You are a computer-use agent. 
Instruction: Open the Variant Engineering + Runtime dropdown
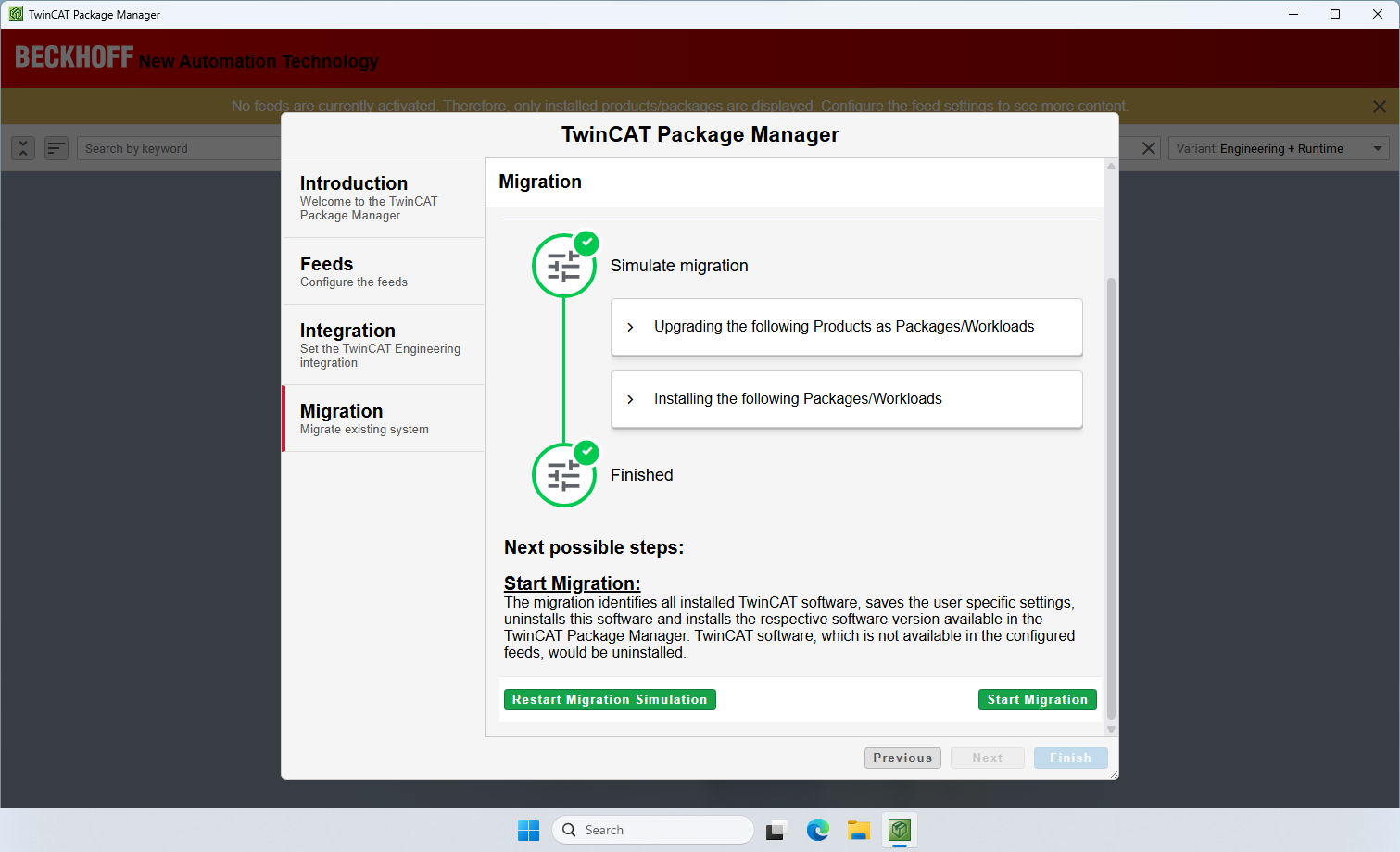[1279, 148]
